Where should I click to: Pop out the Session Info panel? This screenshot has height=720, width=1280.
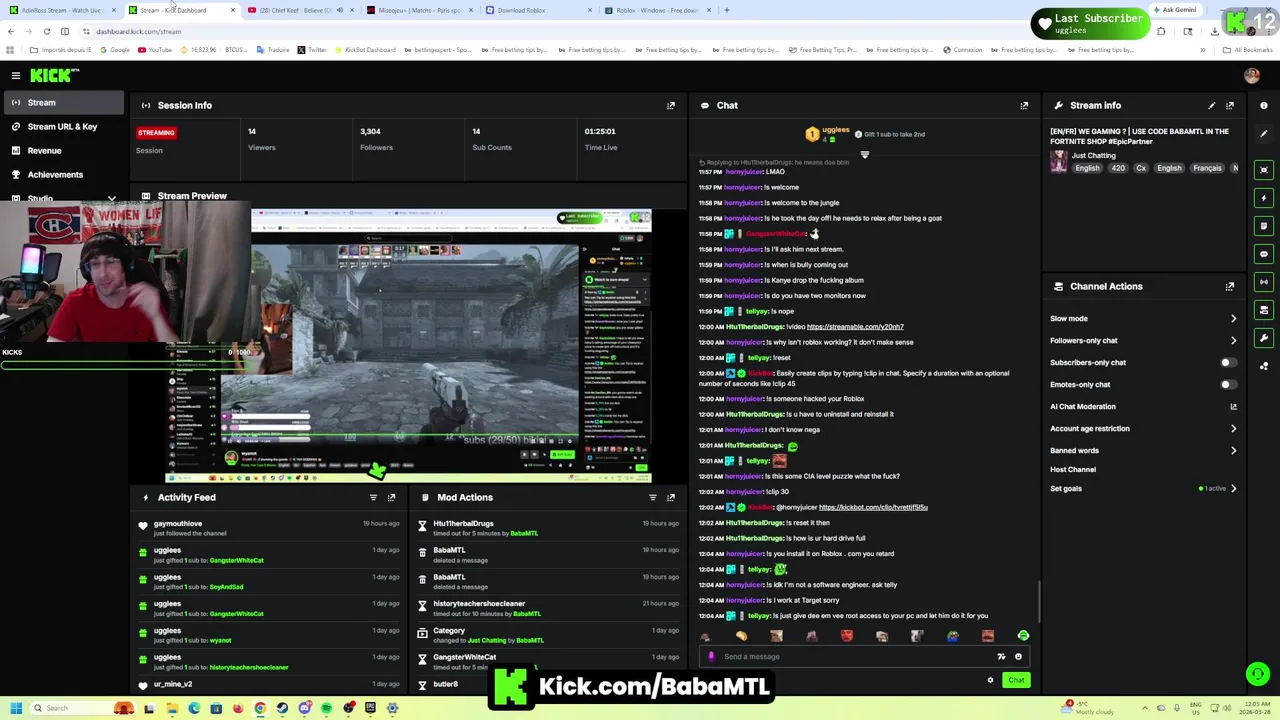tap(671, 105)
